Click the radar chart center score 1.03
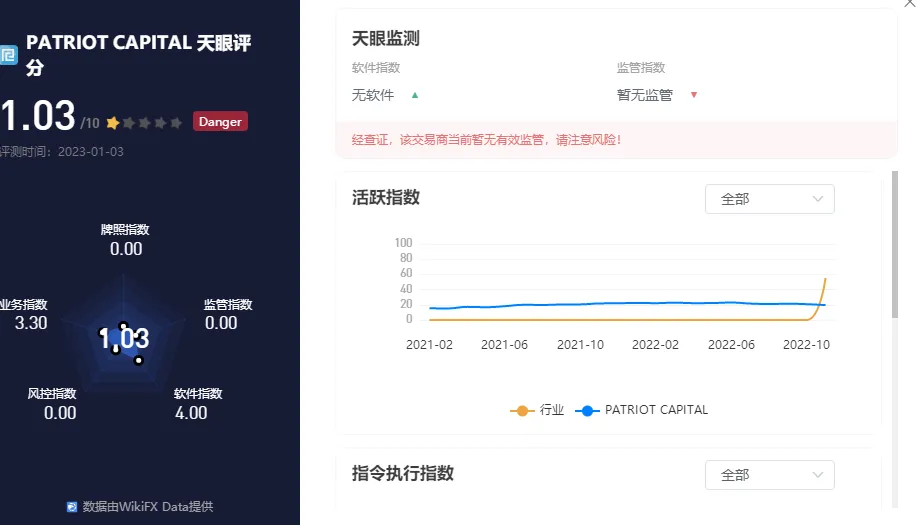This screenshot has width=919, height=525. pos(124,339)
